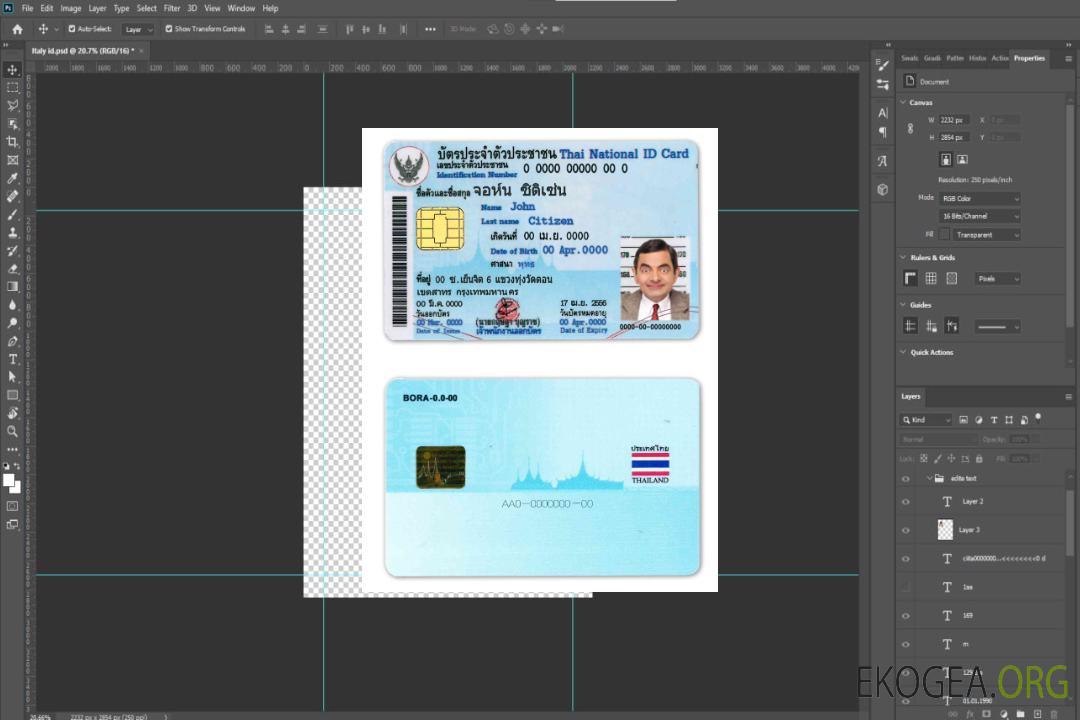Click the Create new group folder icon
1080x720 pixels.
[x=1021, y=714]
